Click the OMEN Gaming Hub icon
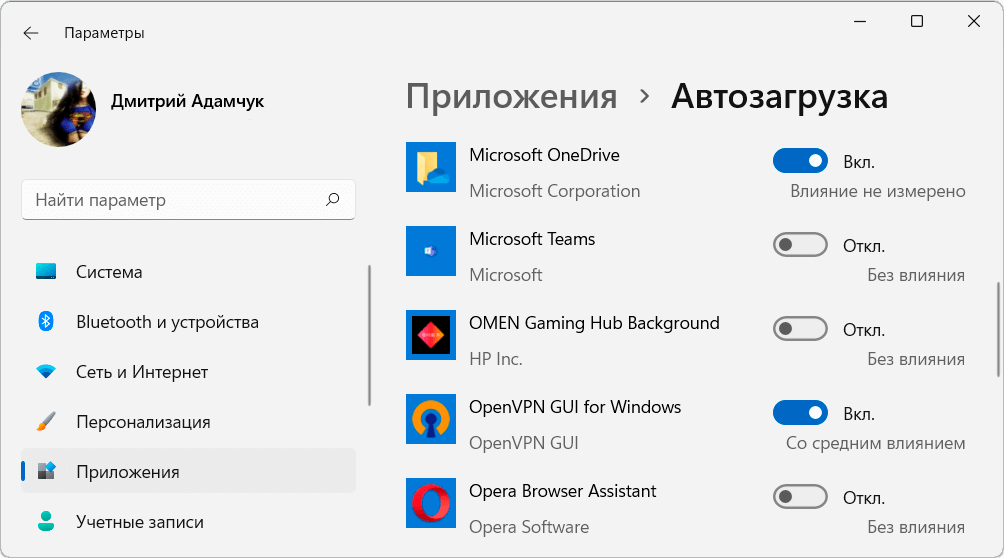The height and width of the screenshot is (558, 1004). (431, 335)
